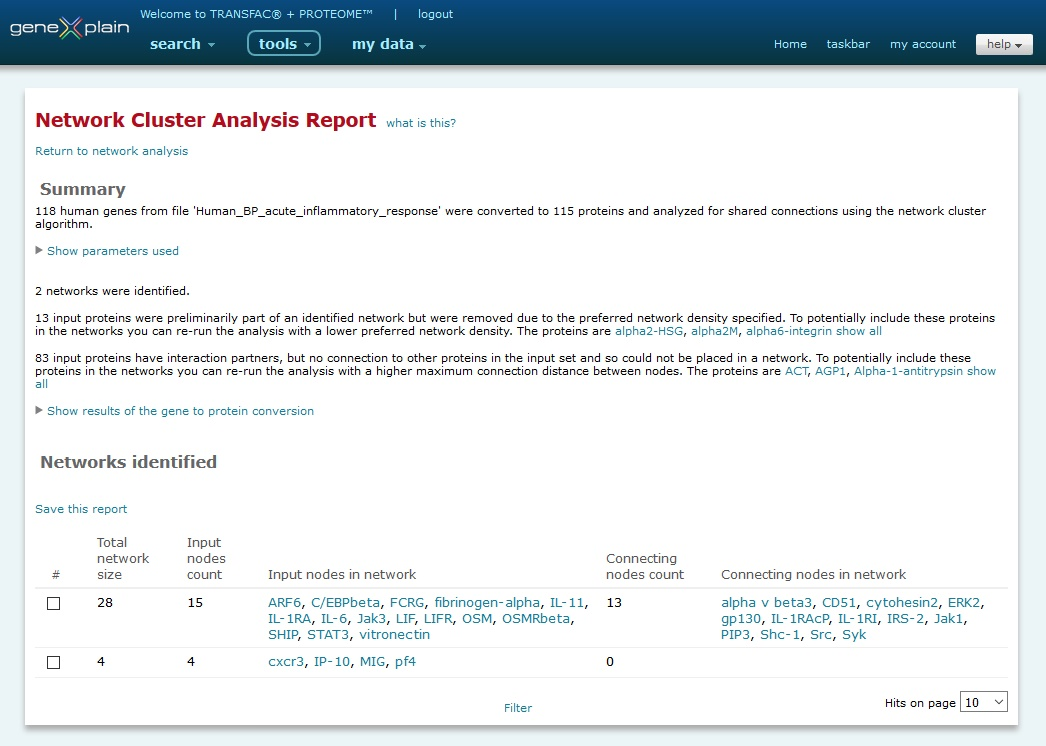This screenshot has height=746, width=1046.
Task: Click Input nodes count column header
Action: pos(206,558)
